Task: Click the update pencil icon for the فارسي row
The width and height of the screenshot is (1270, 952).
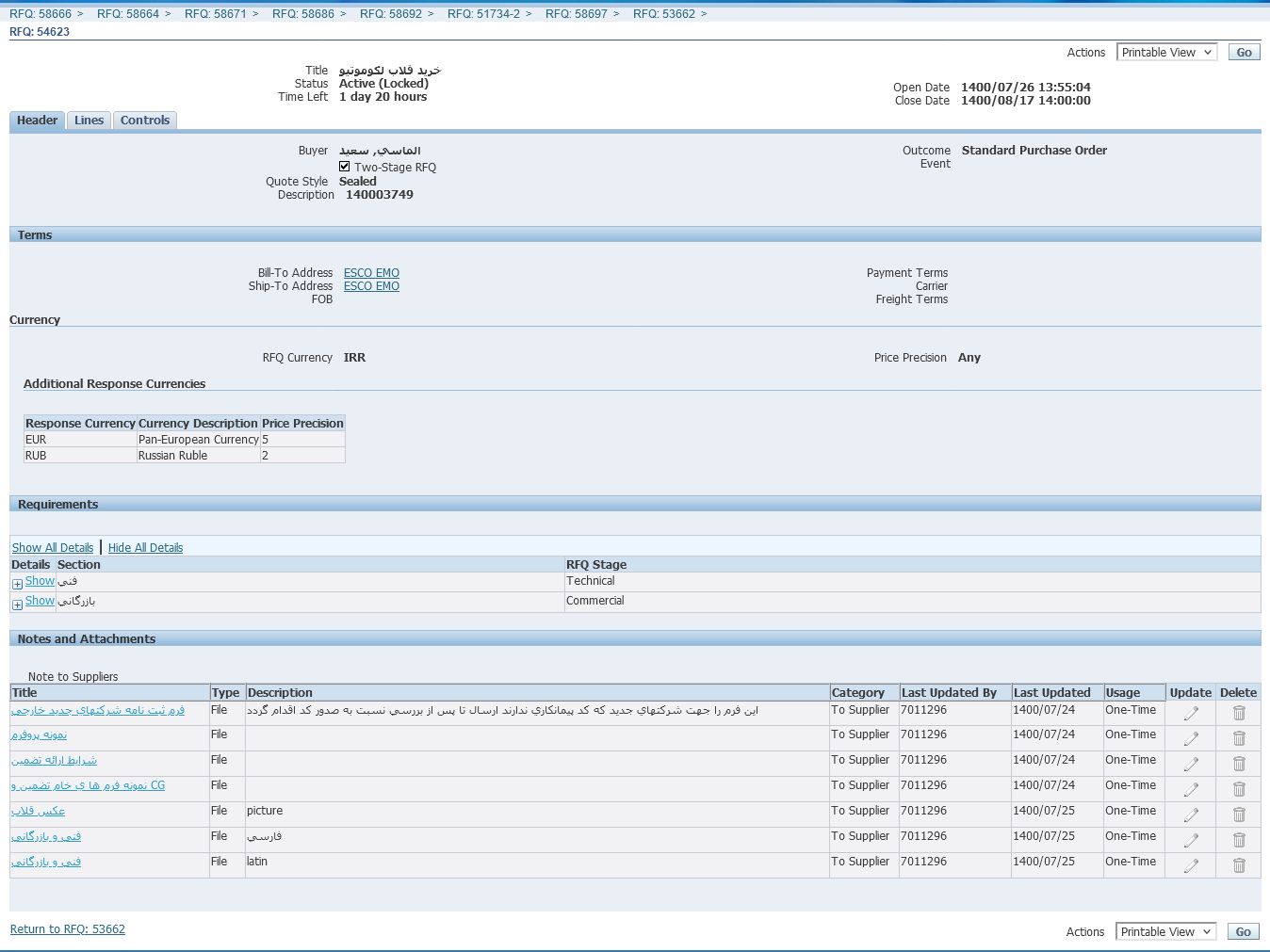Action: [x=1191, y=840]
